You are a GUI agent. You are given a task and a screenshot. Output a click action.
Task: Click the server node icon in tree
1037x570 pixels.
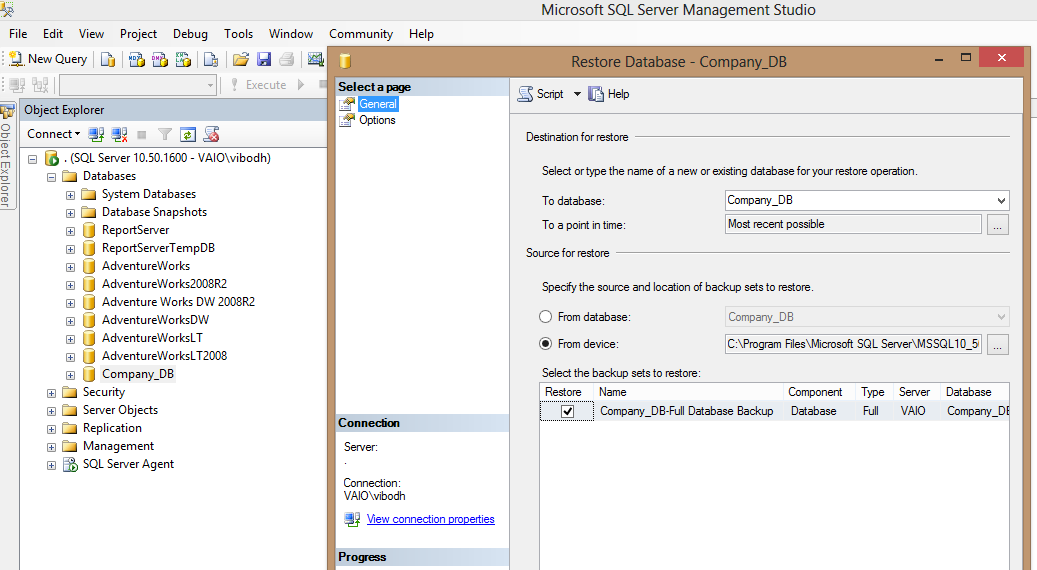52,158
